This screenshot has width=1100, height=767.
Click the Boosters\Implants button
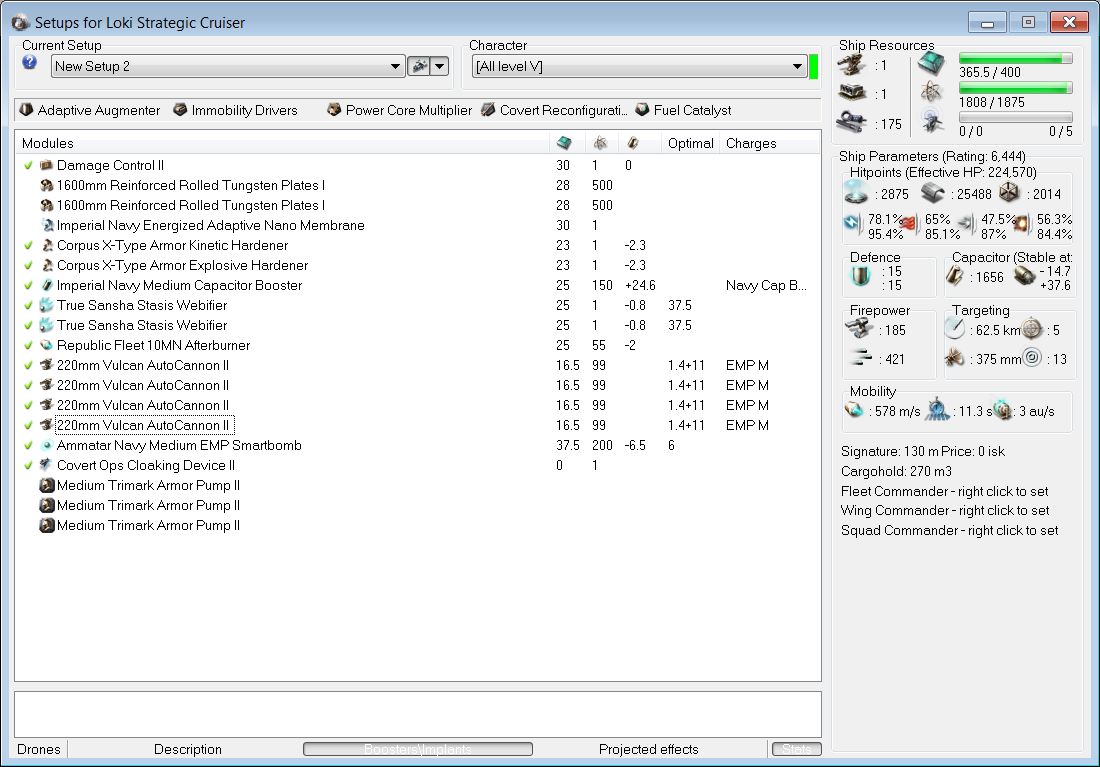(x=417, y=749)
